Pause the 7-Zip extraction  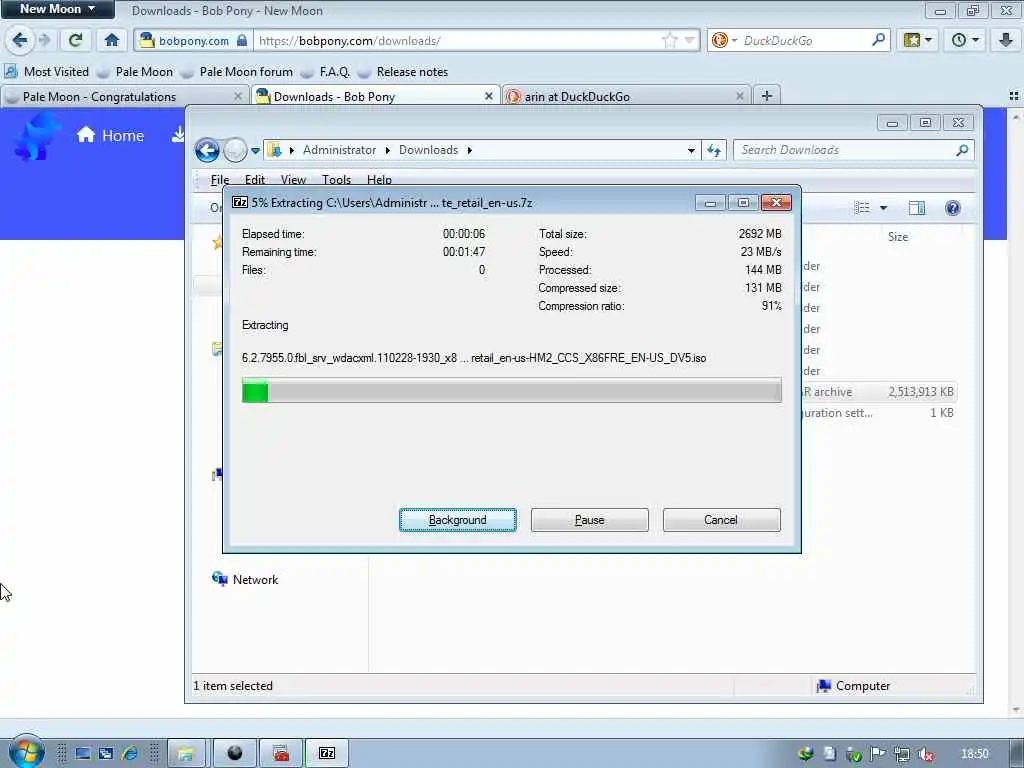tap(590, 520)
